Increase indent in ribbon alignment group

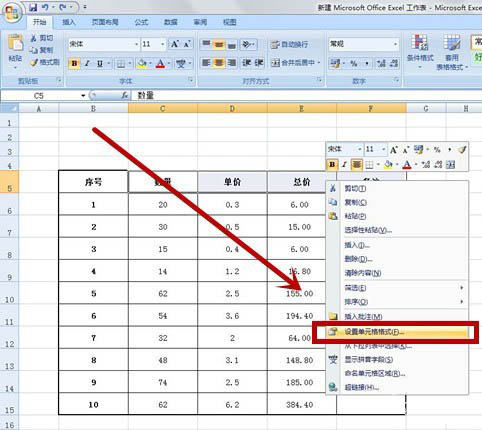259,62
